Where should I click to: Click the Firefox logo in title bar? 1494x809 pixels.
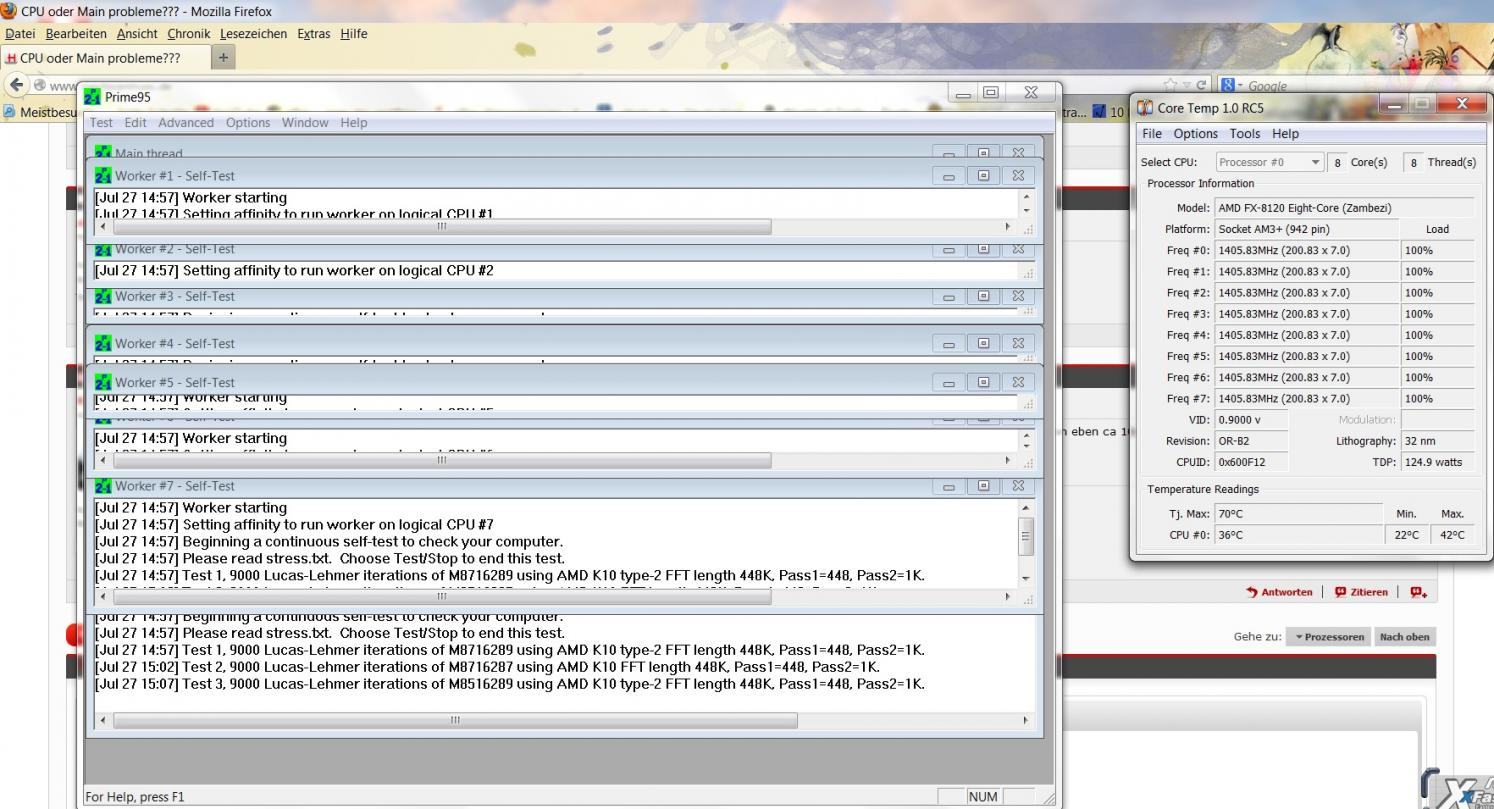click(9, 11)
